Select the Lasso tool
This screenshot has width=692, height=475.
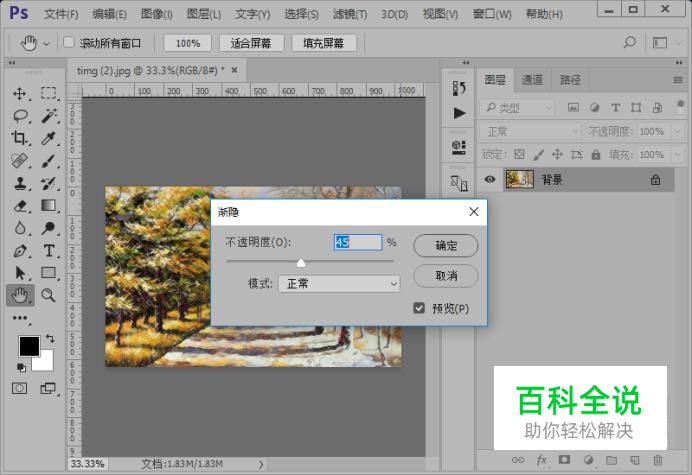click(x=20, y=116)
